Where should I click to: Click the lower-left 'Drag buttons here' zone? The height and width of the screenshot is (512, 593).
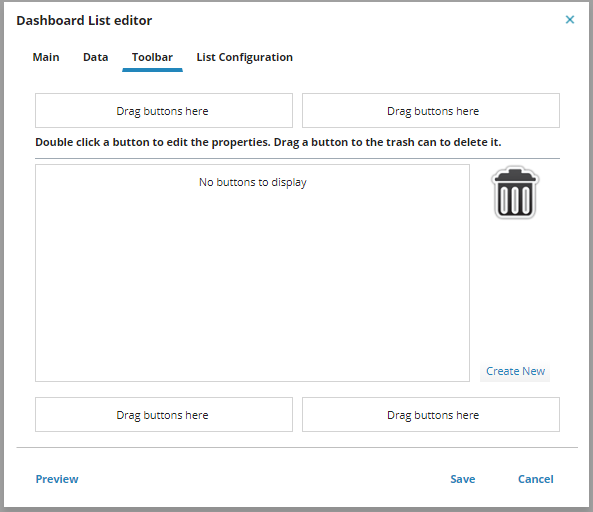pyautogui.click(x=164, y=414)
